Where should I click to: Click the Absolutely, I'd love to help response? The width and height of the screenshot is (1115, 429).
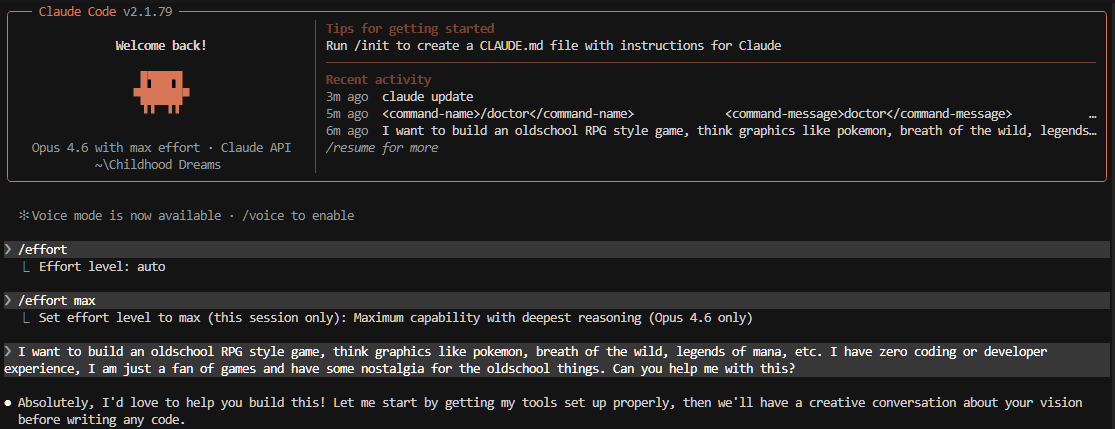[550, 412]
